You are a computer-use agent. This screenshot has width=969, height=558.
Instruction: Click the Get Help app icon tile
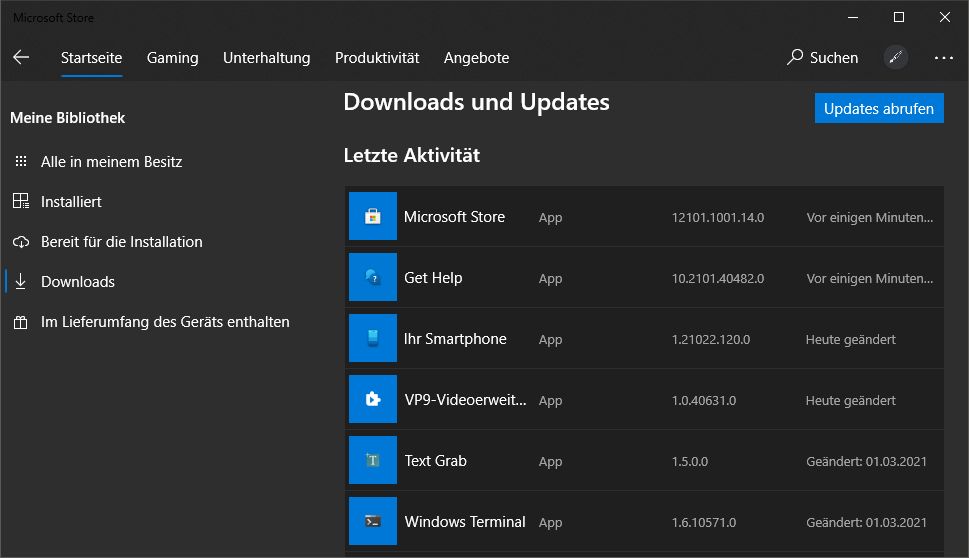tap(373, 277)
